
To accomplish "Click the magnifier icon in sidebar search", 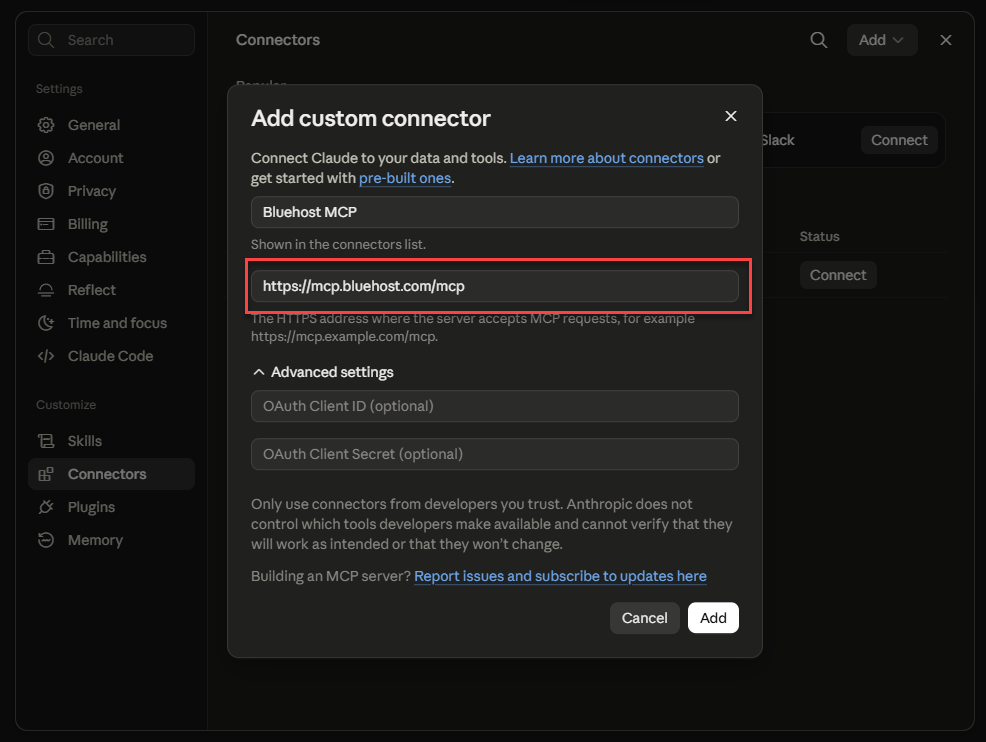I will [x=46, y=40].
